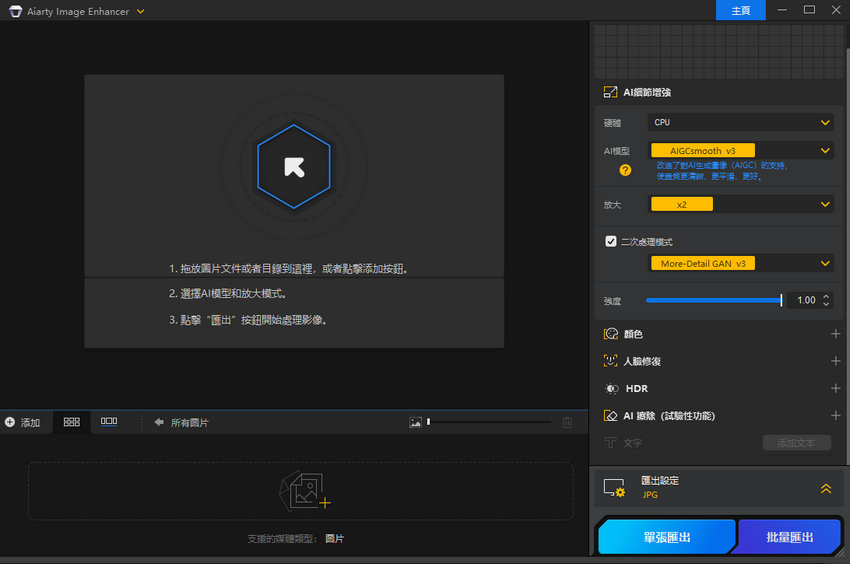
Task: Adjust the 強度 strength slider
Action: (714, 300)
